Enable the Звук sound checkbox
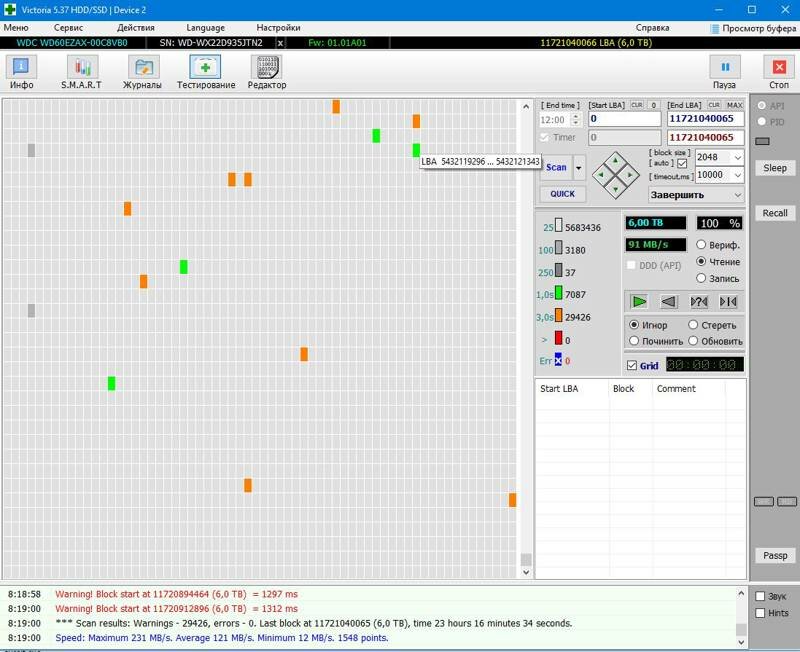 pyautogui.click(x=760, y=596)
